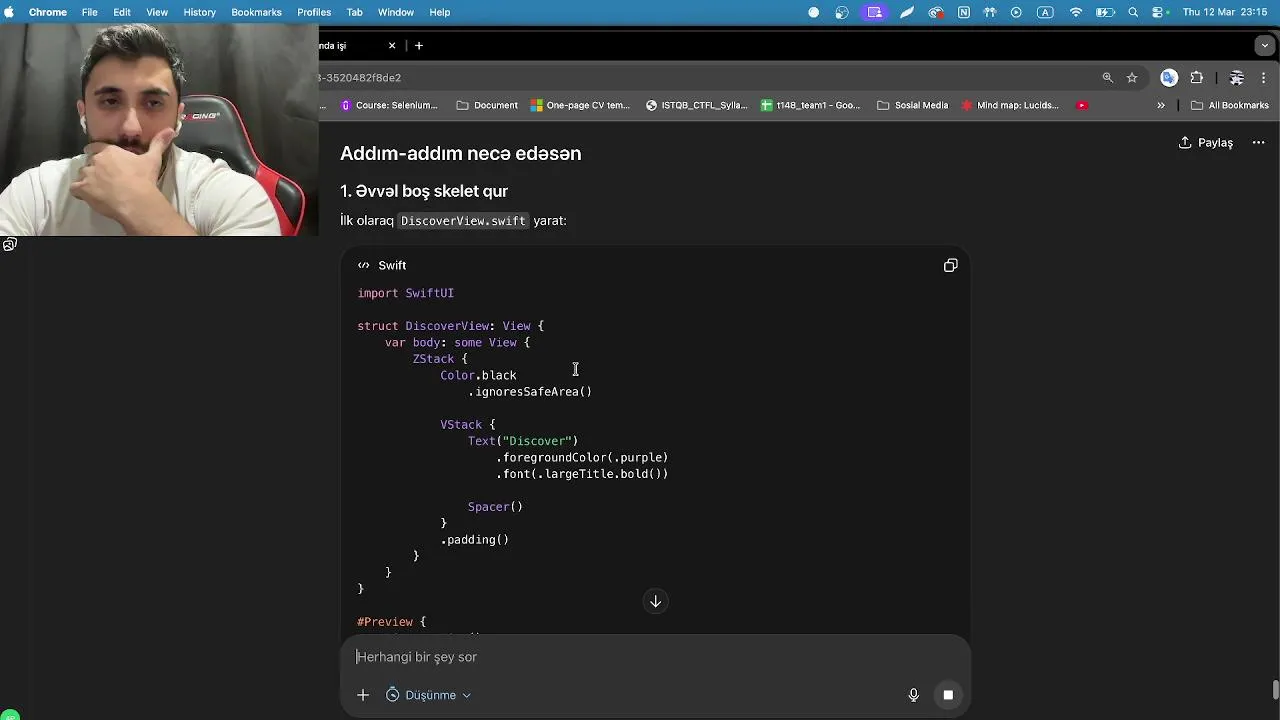Open the Edit menu
1280x720 pixels.
[x=122, y=12]
